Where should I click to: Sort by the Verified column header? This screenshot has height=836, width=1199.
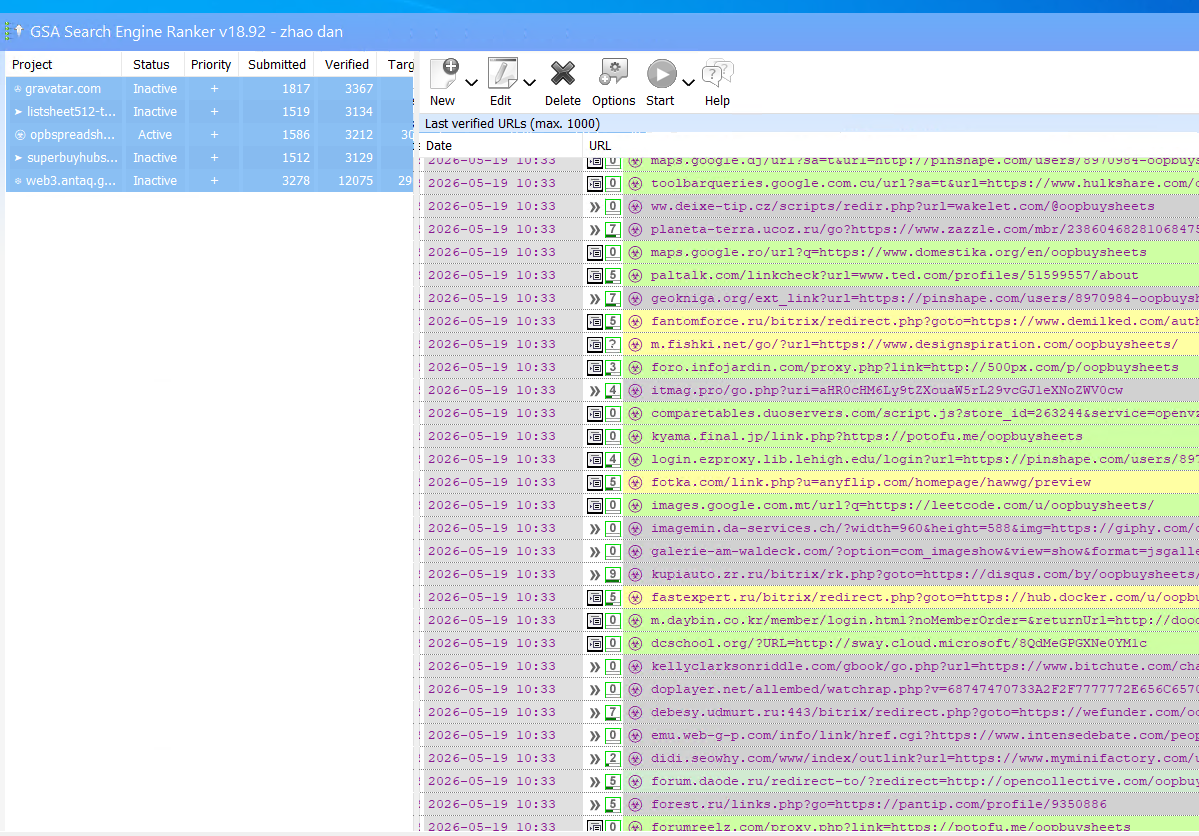(x=346, y=65)
